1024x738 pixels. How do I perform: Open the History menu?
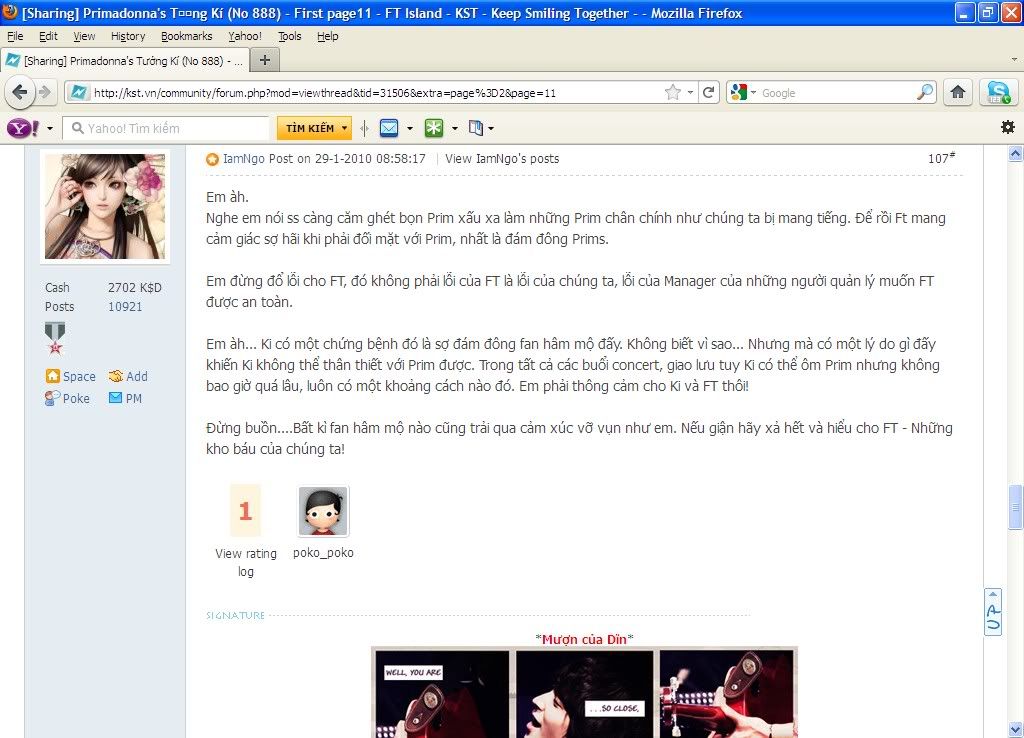[x=128, y=36]
